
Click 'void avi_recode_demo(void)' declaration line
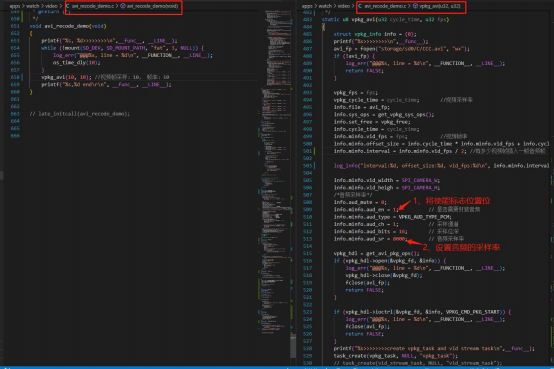pyautogui.click(x=68, y=26)
